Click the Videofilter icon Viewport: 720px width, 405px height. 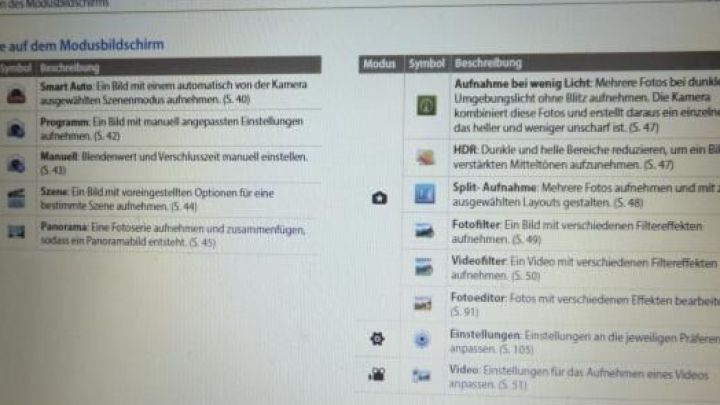(x=423, y=267)
